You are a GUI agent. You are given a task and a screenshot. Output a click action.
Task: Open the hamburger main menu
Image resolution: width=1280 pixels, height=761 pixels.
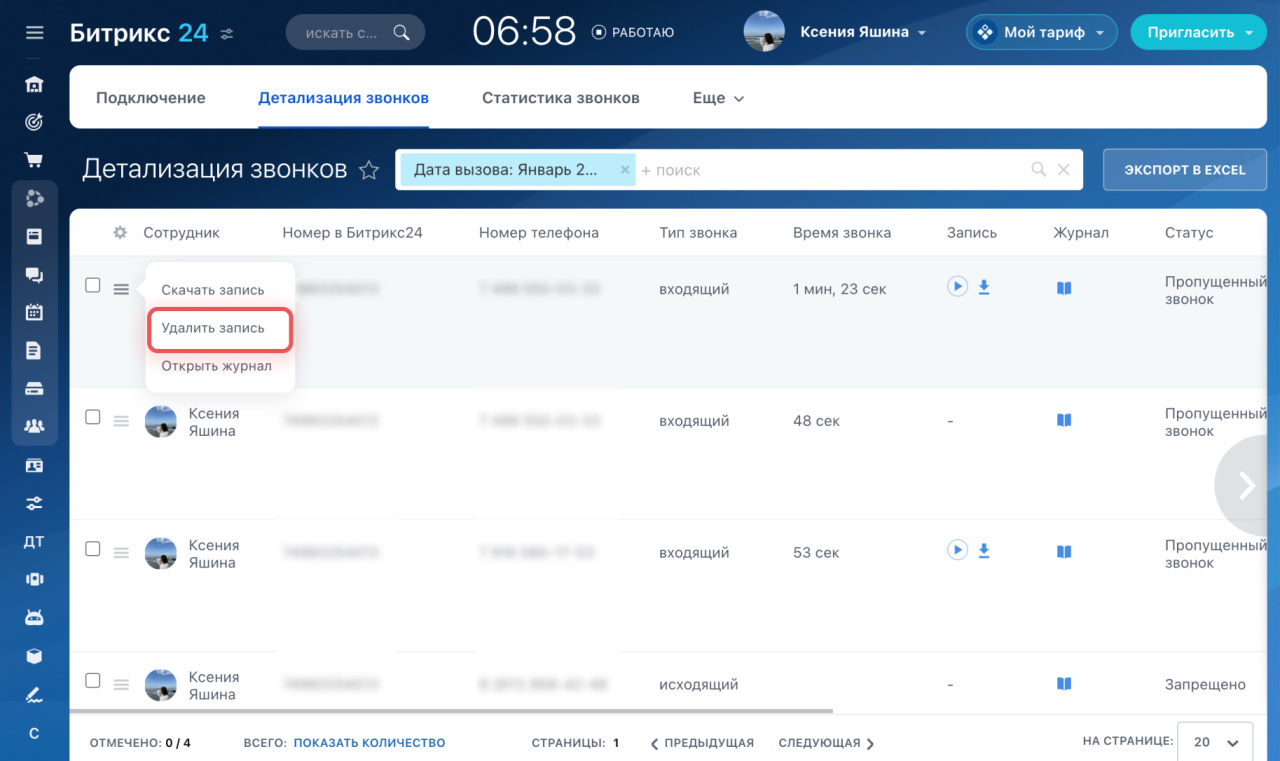(34, 33)
